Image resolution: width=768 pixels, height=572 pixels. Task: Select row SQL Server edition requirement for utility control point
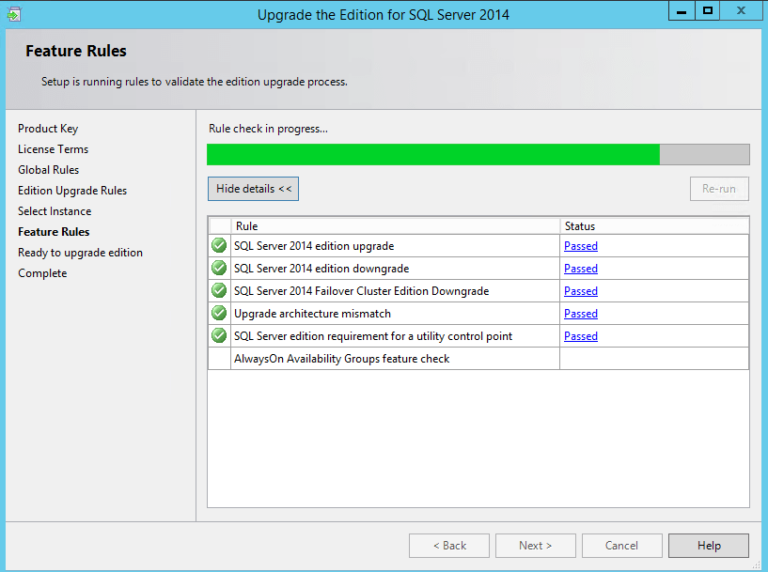coord(478,335)
